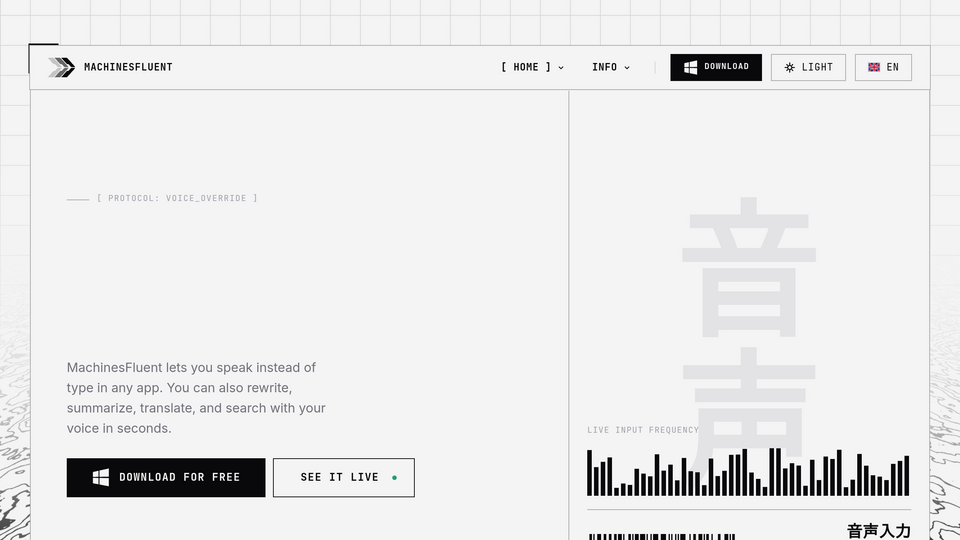Click the sun icon in theme button

point(790,67)
